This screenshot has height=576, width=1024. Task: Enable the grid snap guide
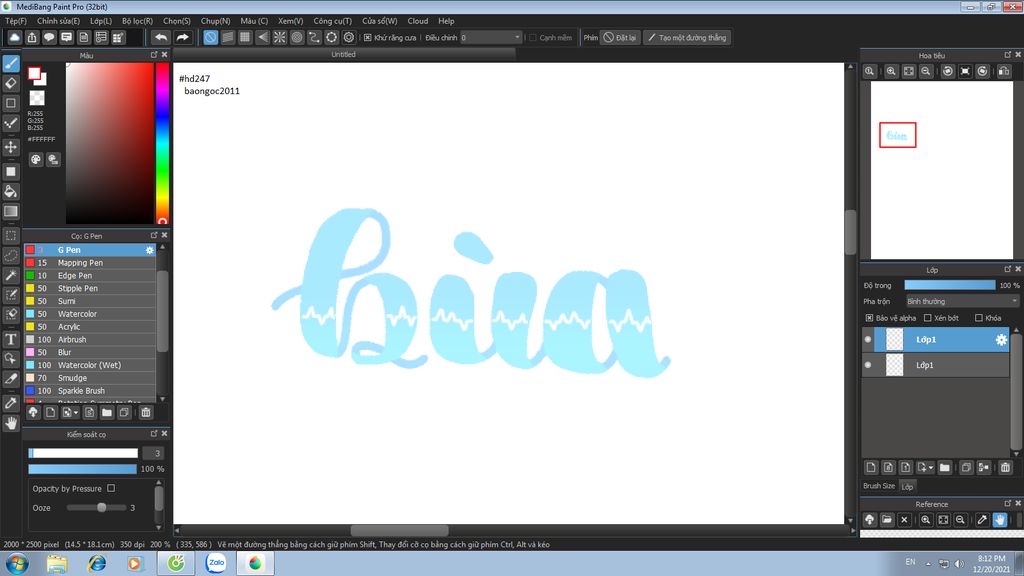pos(245,37)
